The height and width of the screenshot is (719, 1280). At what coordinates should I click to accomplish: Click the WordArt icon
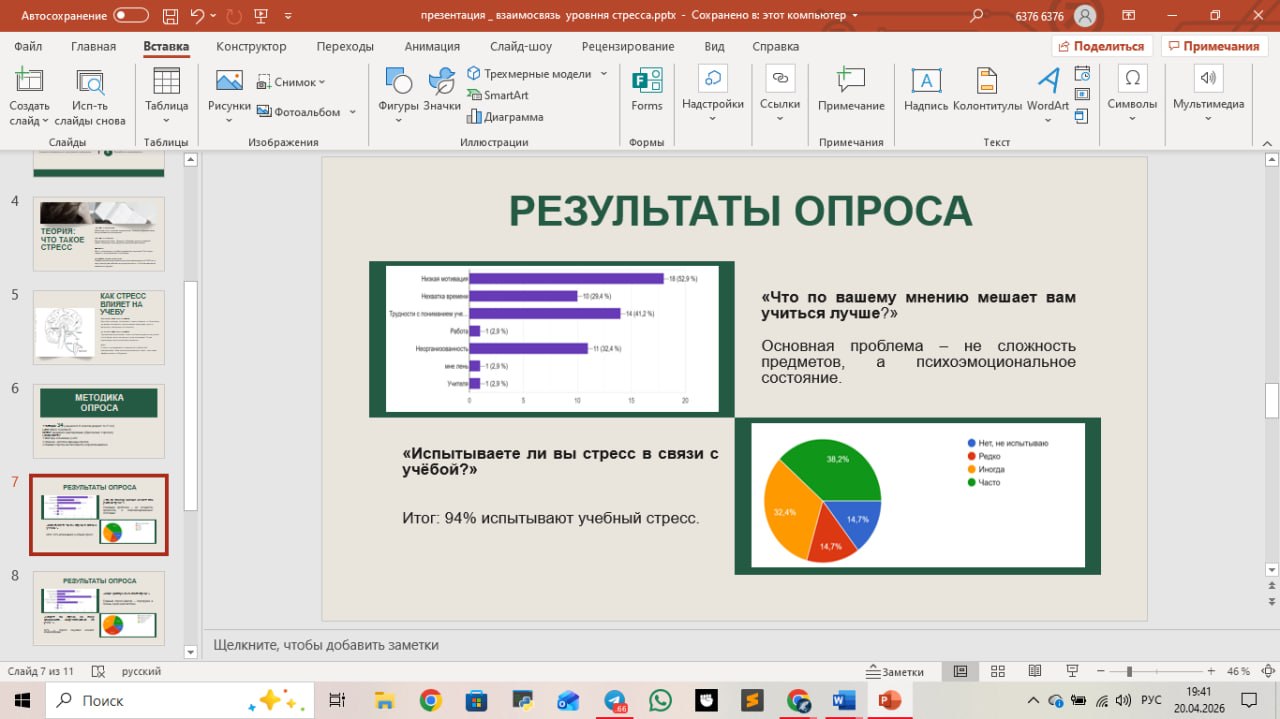tap(1048, 82)
